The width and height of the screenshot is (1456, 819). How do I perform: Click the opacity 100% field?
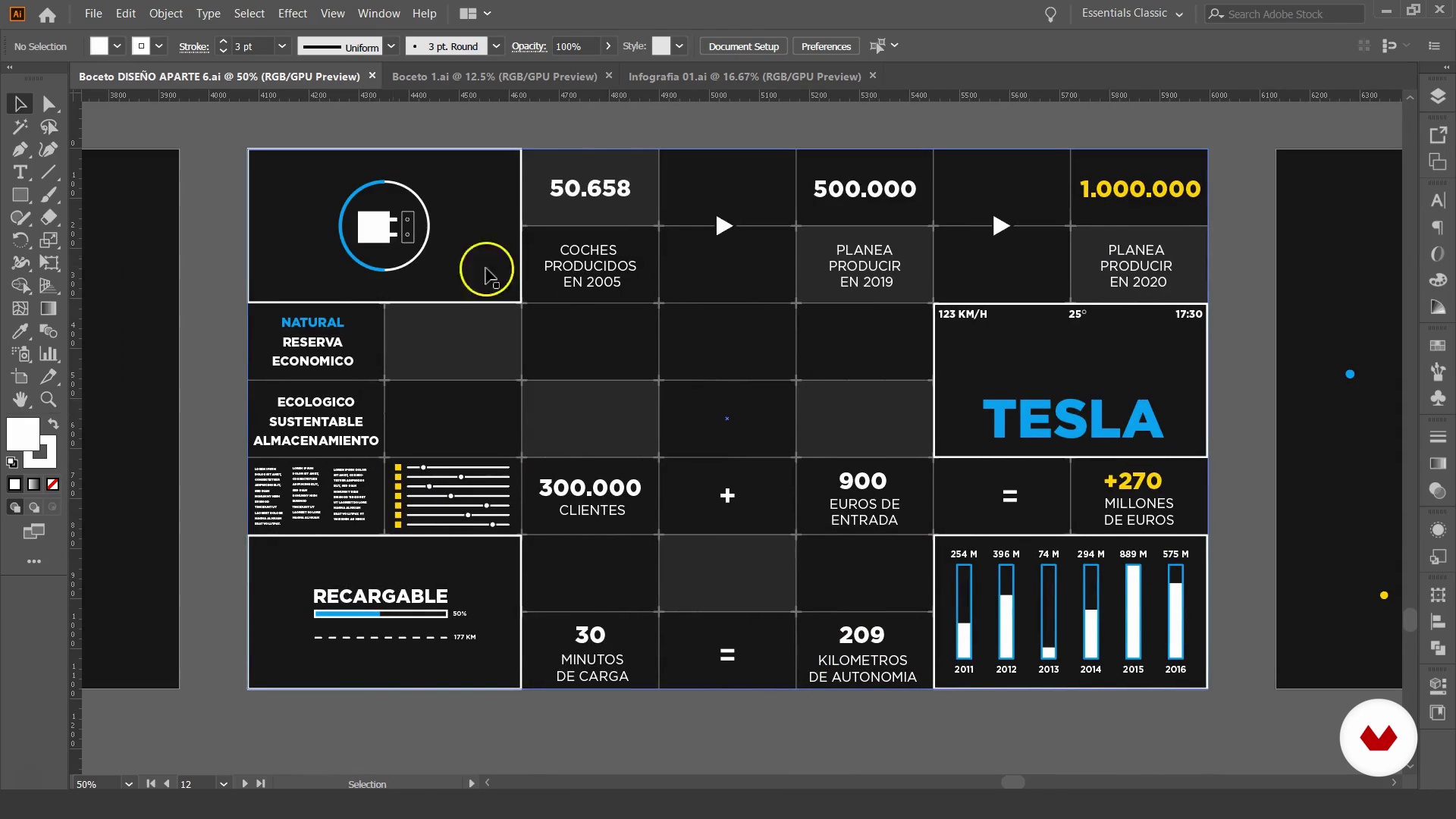pyautogui.click(x=576, y=46)
